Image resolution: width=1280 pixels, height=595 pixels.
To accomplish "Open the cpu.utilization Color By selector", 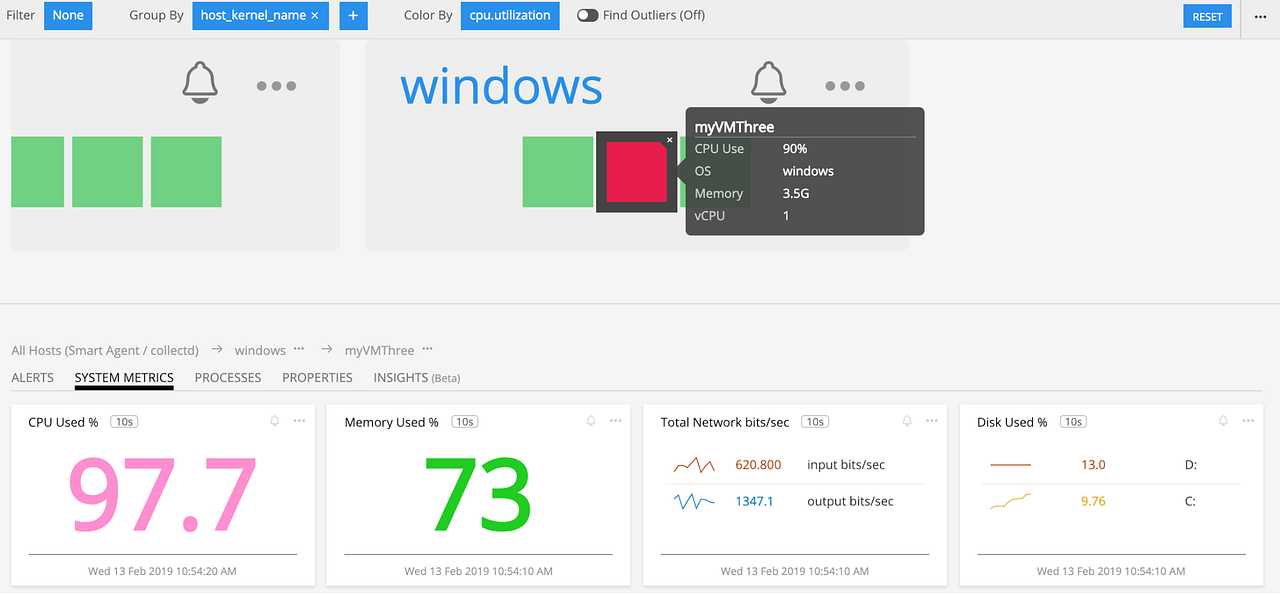I will click(x=510, y=15).
